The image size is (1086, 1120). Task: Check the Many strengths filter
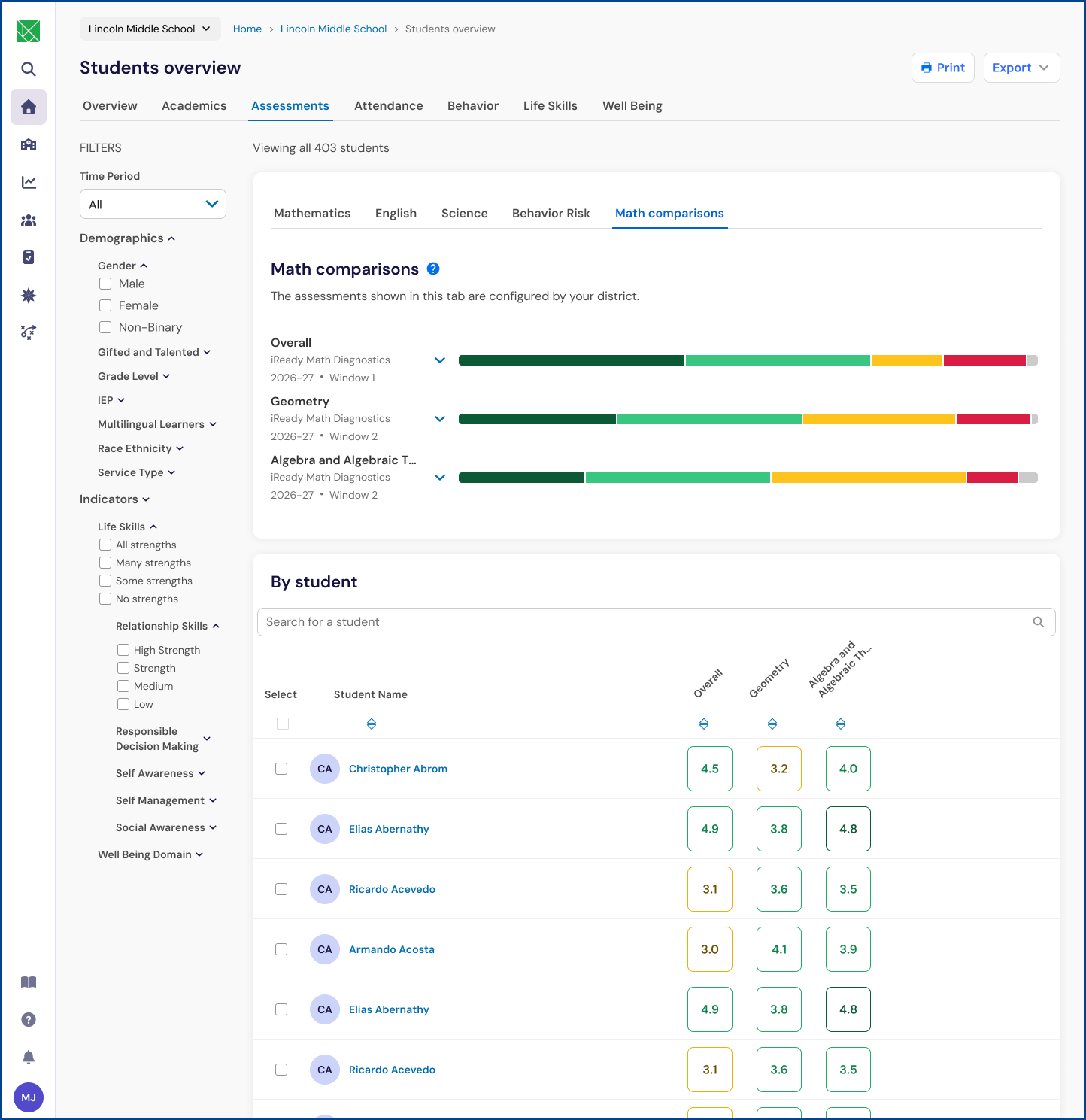click(105, 563)
